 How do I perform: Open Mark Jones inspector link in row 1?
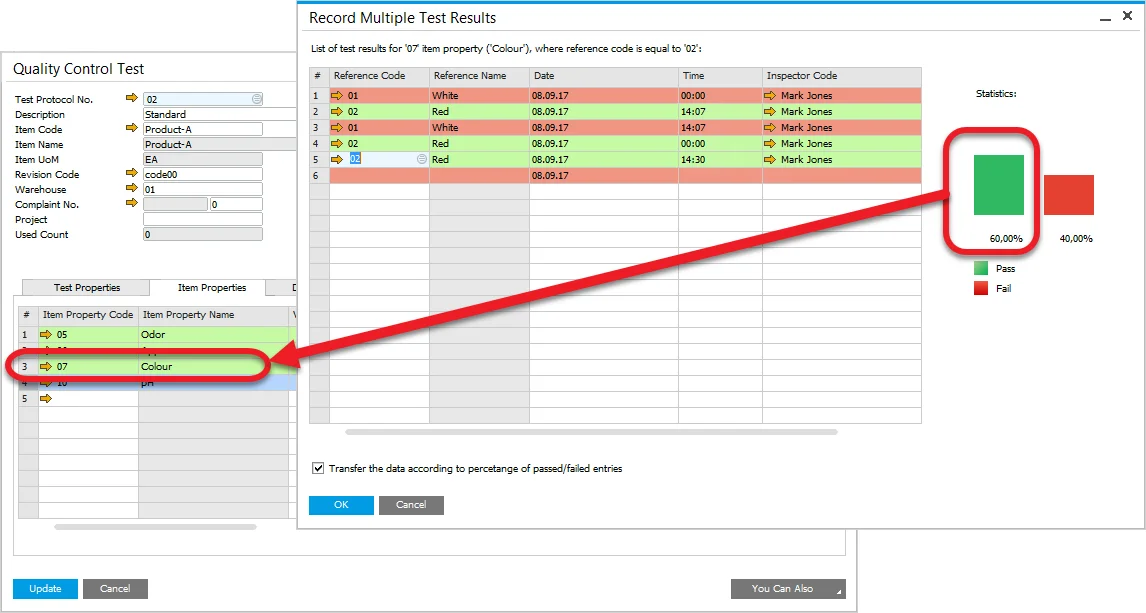pos(770,96)
